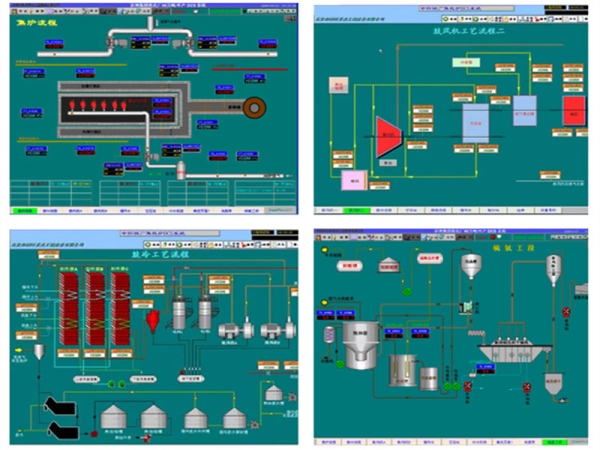Select the red trapezoid blower in the top-right diagram
This screenshot has width=600, height=450.
(x=386, y=130)
